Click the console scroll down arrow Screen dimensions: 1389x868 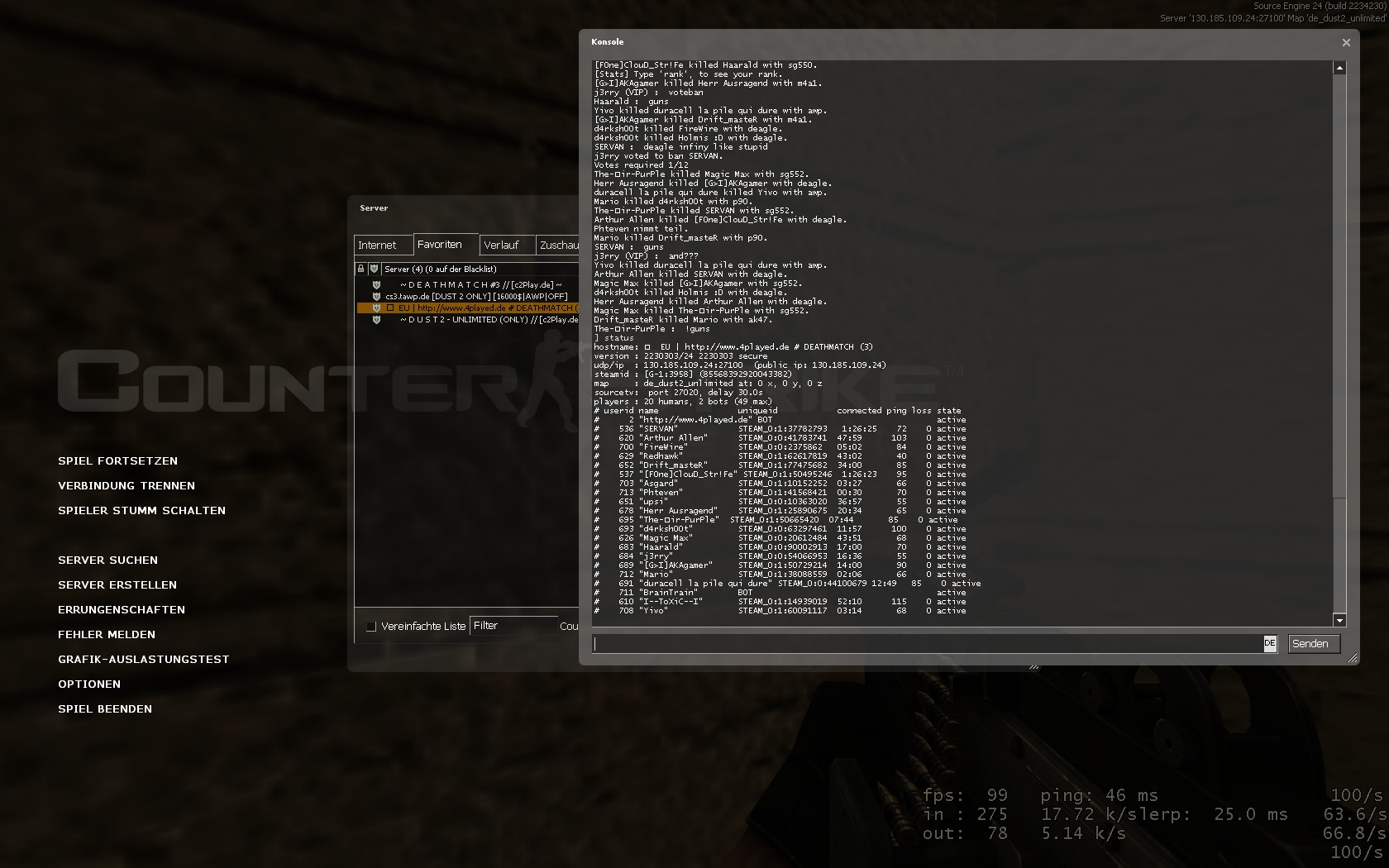coord(1339,620)
